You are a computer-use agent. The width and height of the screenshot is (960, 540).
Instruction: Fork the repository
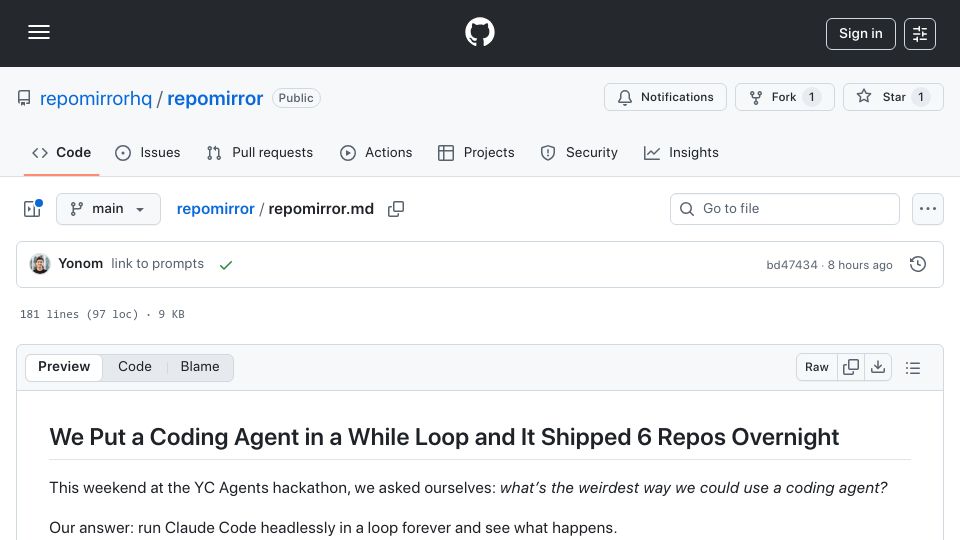(784, 97)
